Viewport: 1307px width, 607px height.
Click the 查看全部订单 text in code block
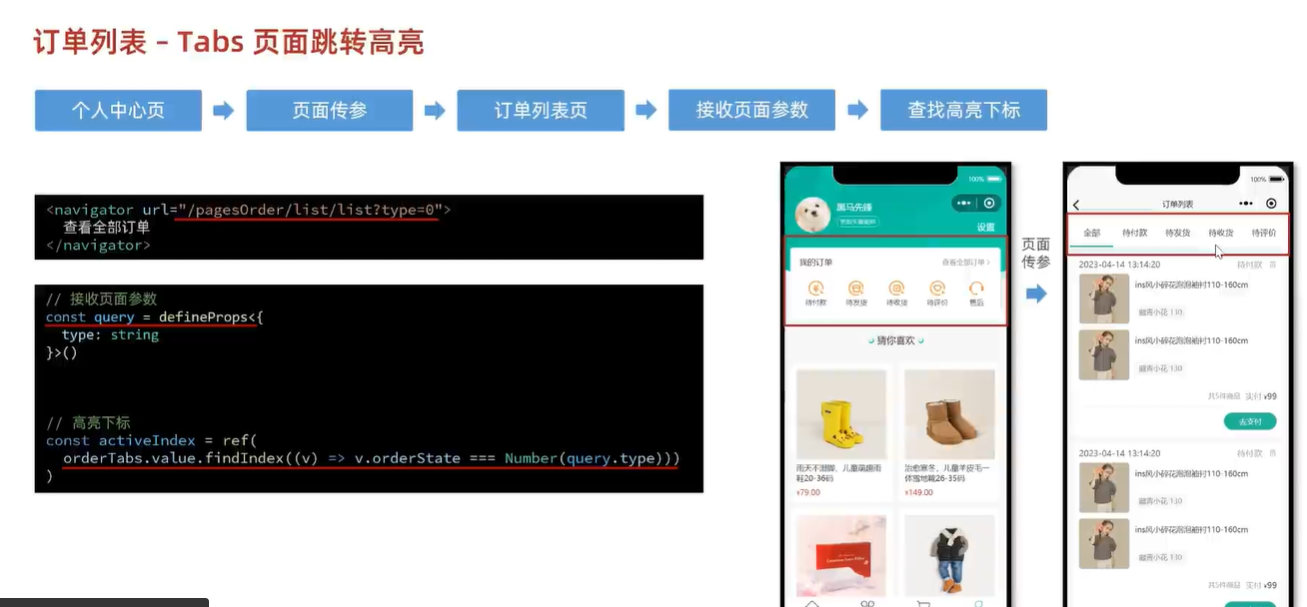coord(106,227)
